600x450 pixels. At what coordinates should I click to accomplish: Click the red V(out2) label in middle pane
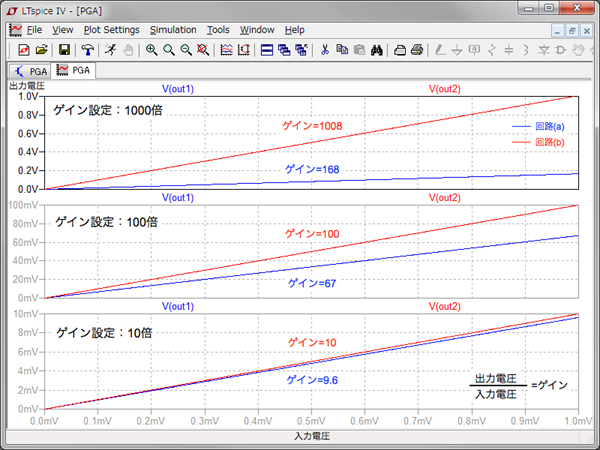(444, 197)
